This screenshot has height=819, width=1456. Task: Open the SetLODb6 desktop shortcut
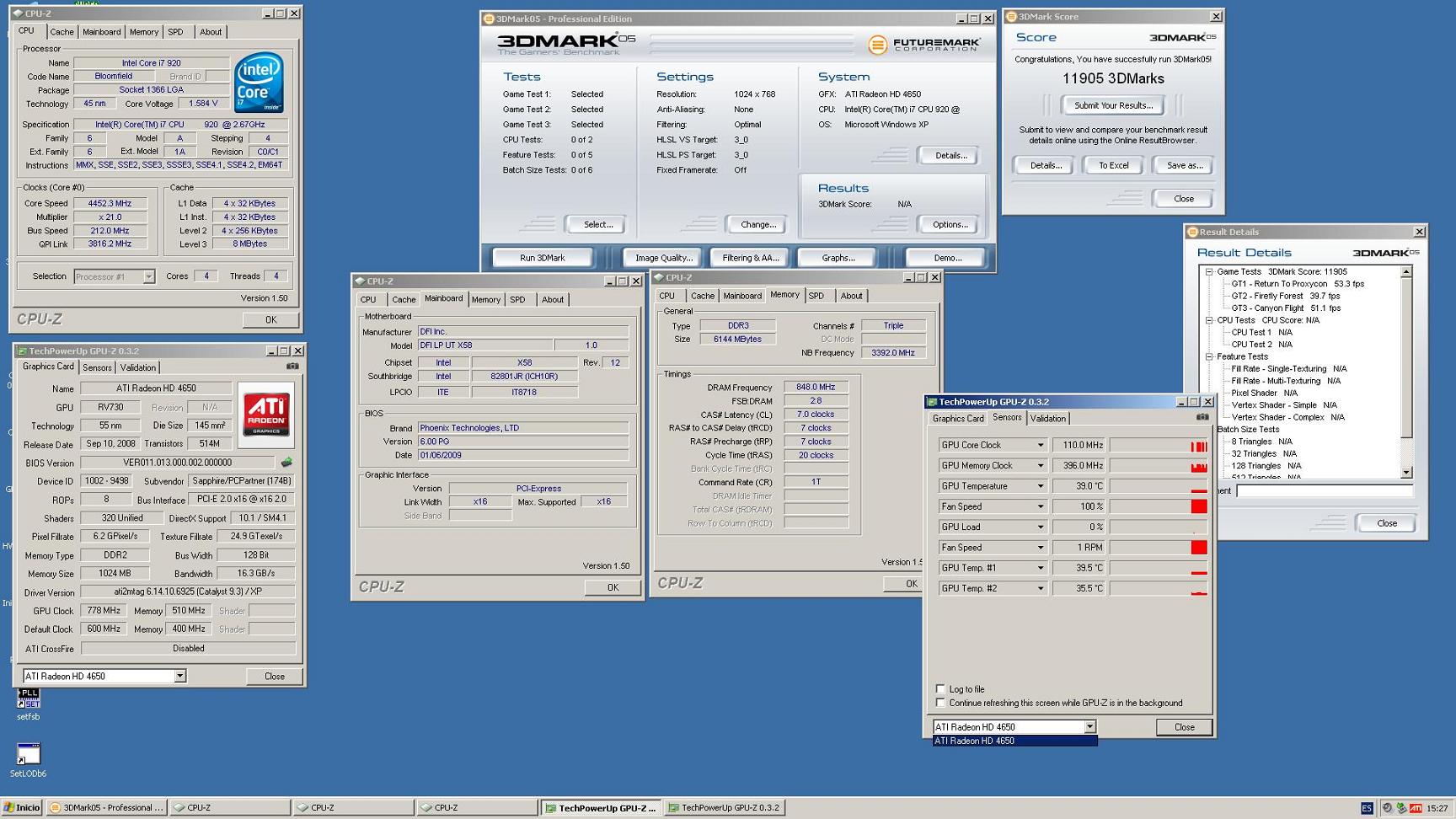[x=28, y=760]
